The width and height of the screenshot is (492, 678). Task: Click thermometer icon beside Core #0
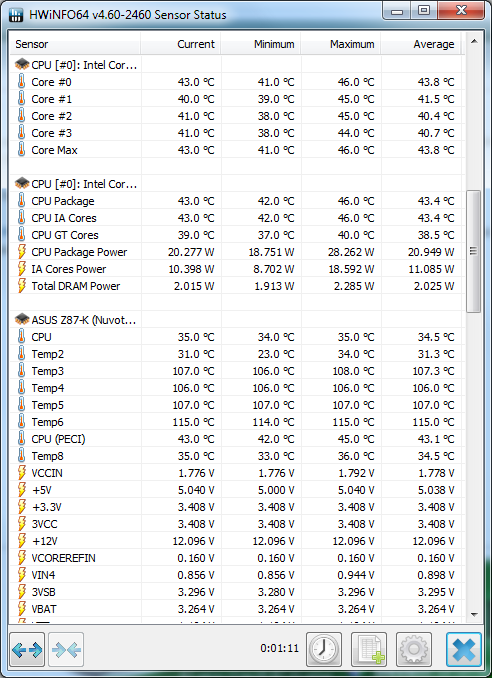point(22,82)
